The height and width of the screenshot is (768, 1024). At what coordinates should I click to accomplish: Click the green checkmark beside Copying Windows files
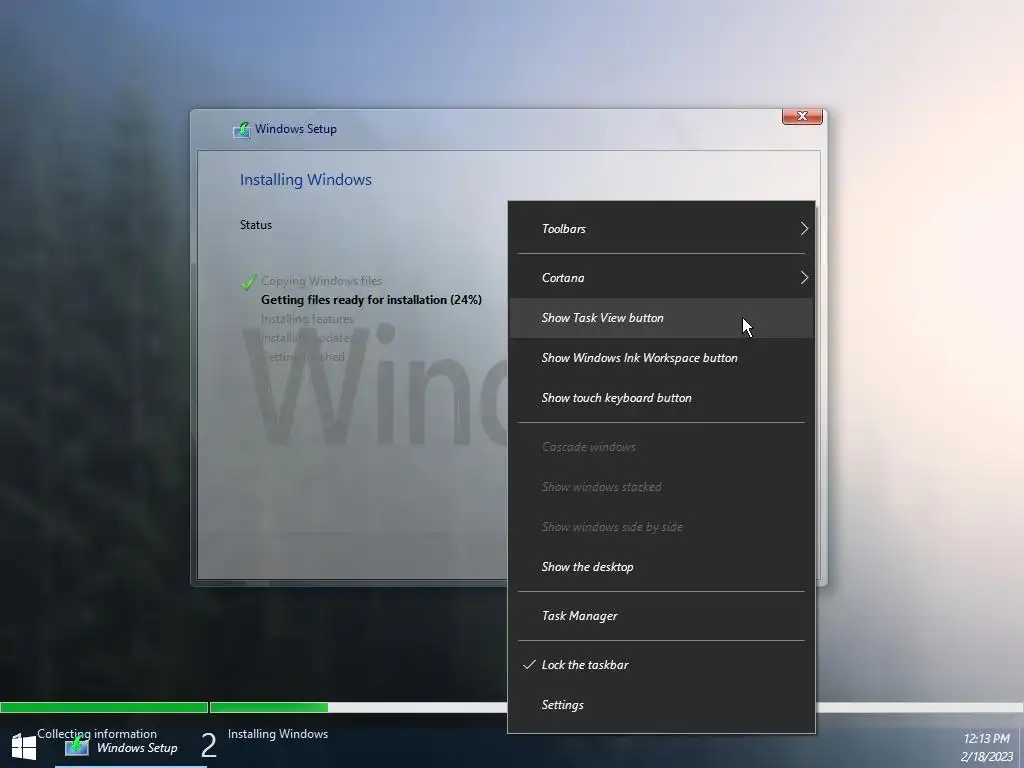point(248,282)
